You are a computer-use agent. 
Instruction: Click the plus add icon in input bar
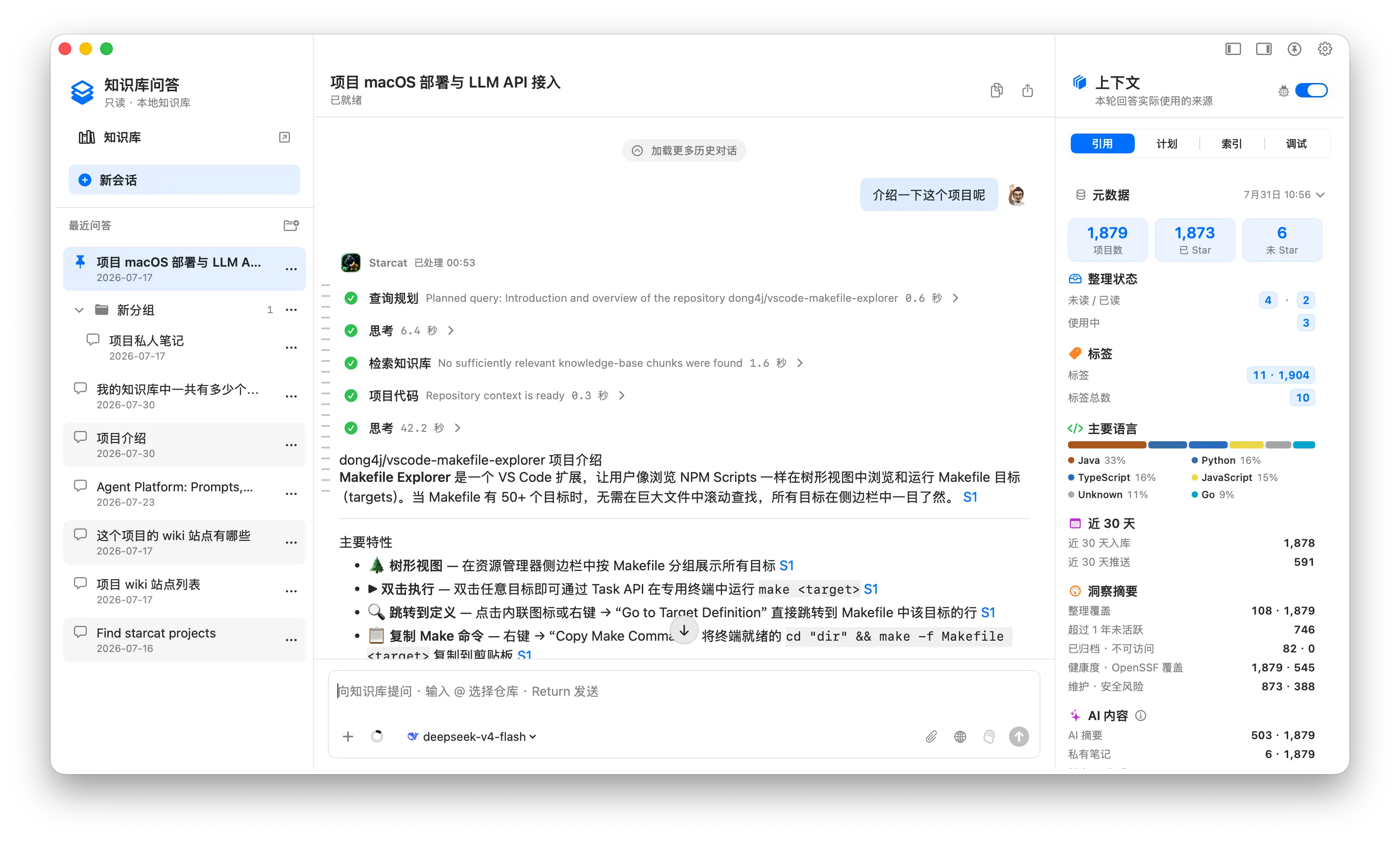348,736
